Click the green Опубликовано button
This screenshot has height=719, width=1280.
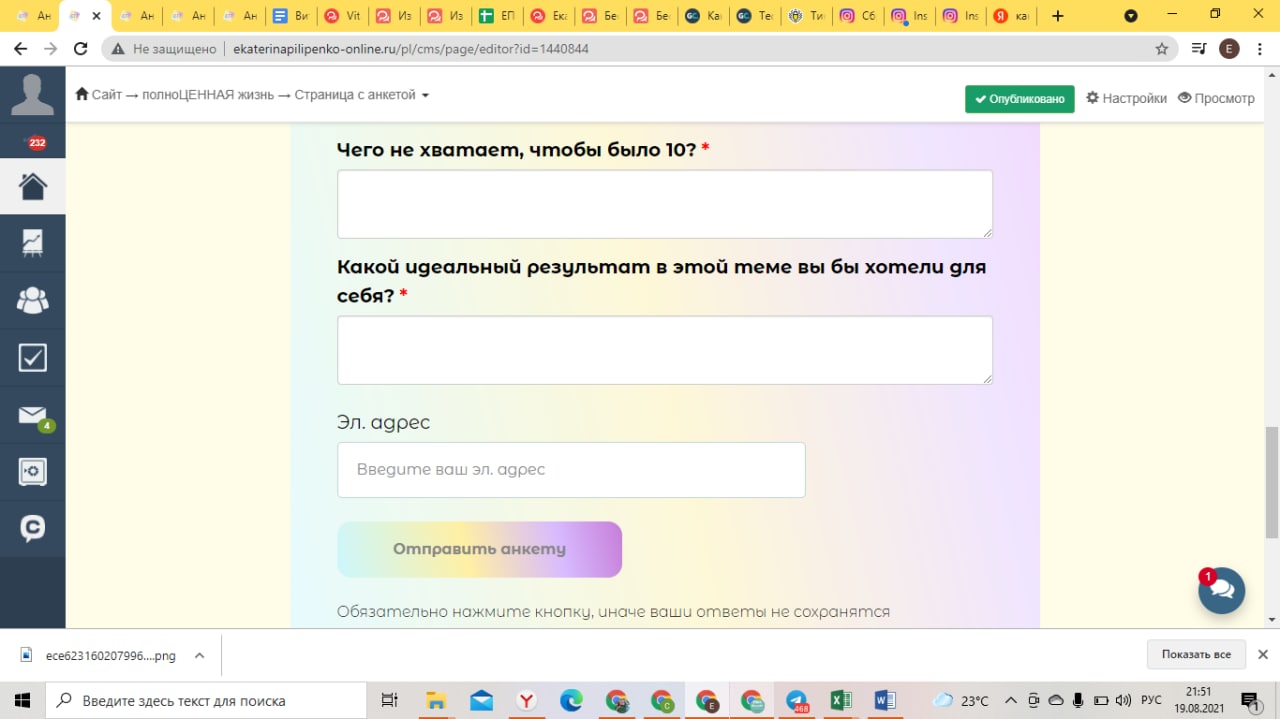point(1019,99)
